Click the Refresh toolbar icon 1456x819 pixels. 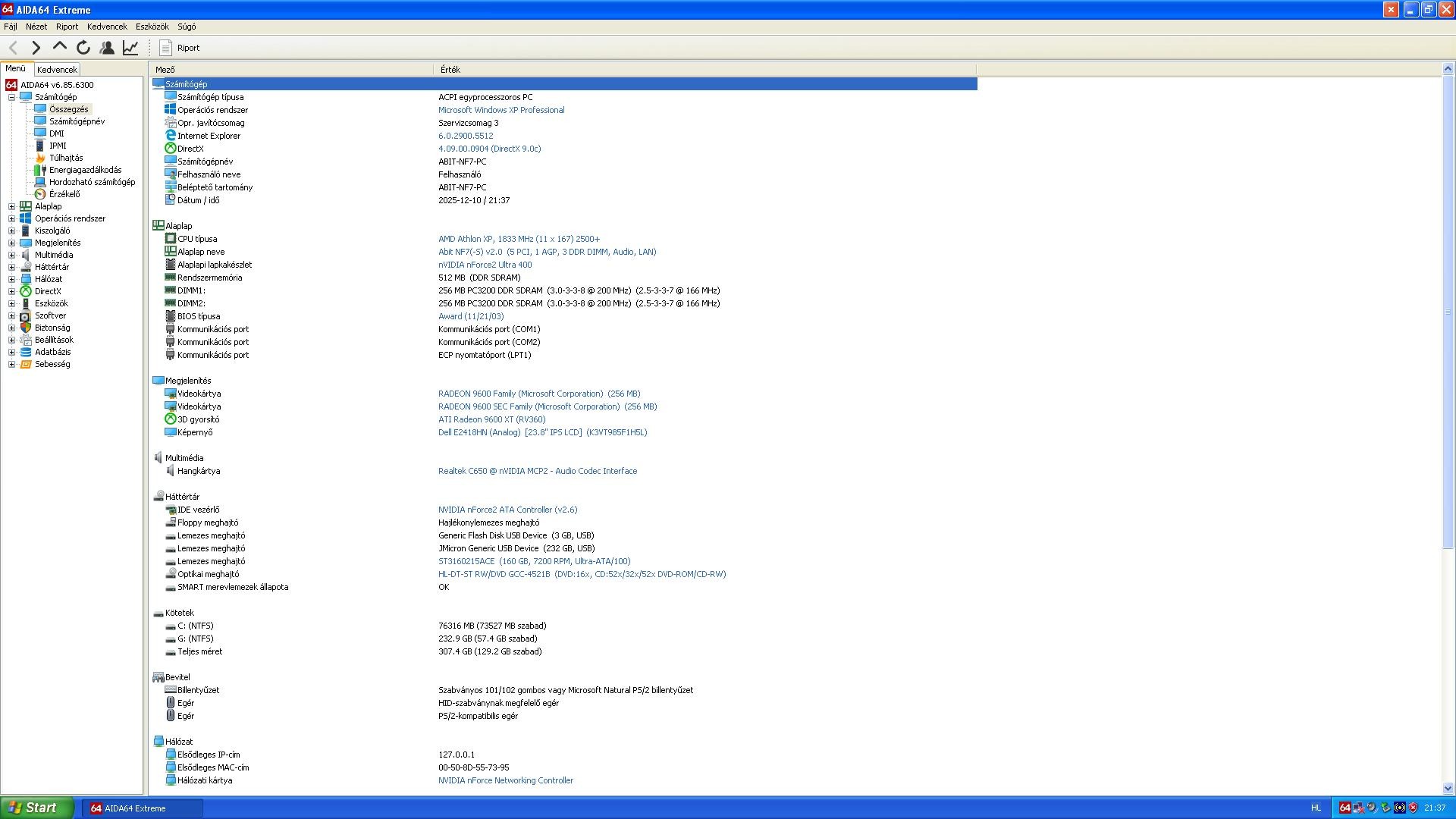(83, 48)
